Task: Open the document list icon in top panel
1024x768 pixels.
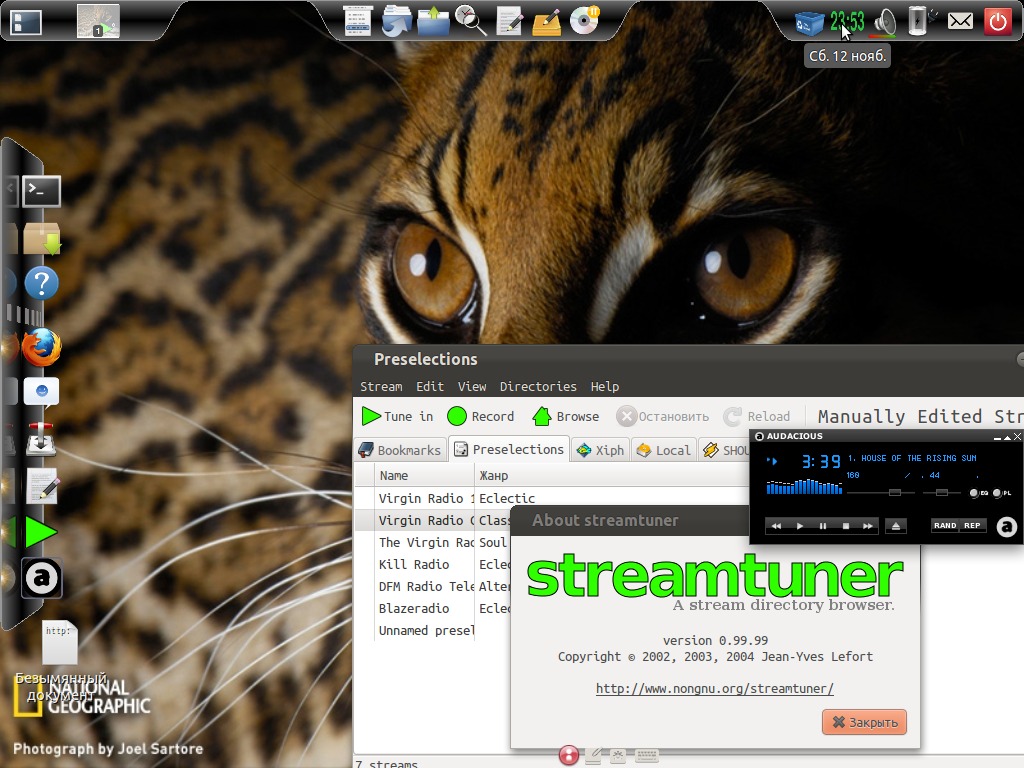Action: 358,21
